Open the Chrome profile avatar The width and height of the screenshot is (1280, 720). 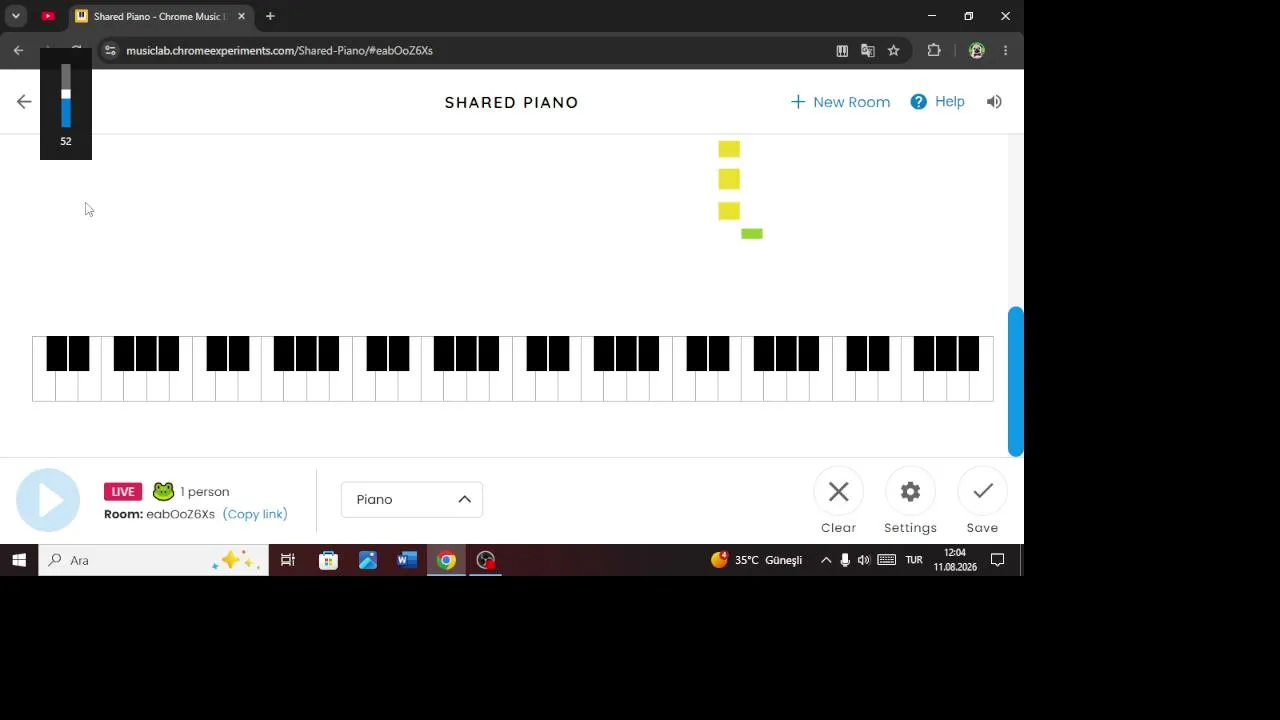tap(977, 50)
